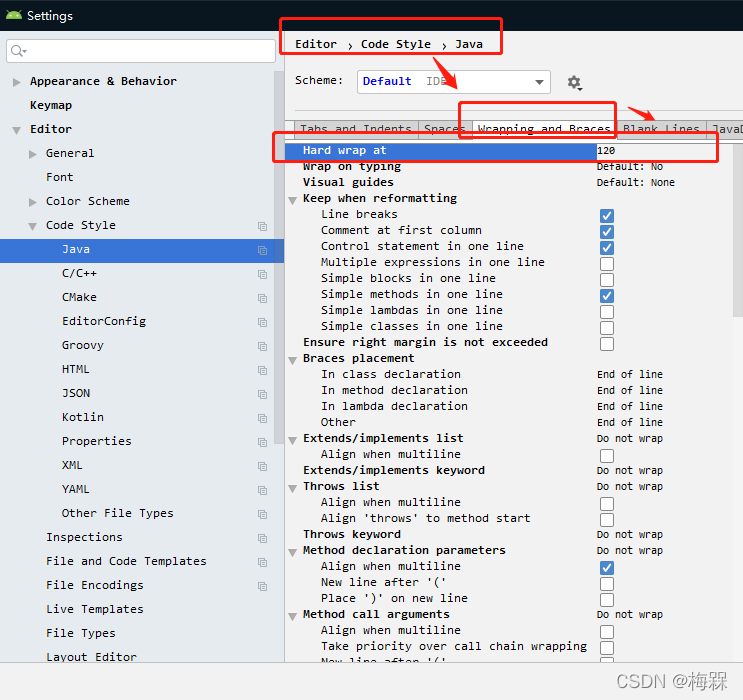Enable Multiple expressions in one line
Viewport: 743px width, 700px height.
(607, 264)
